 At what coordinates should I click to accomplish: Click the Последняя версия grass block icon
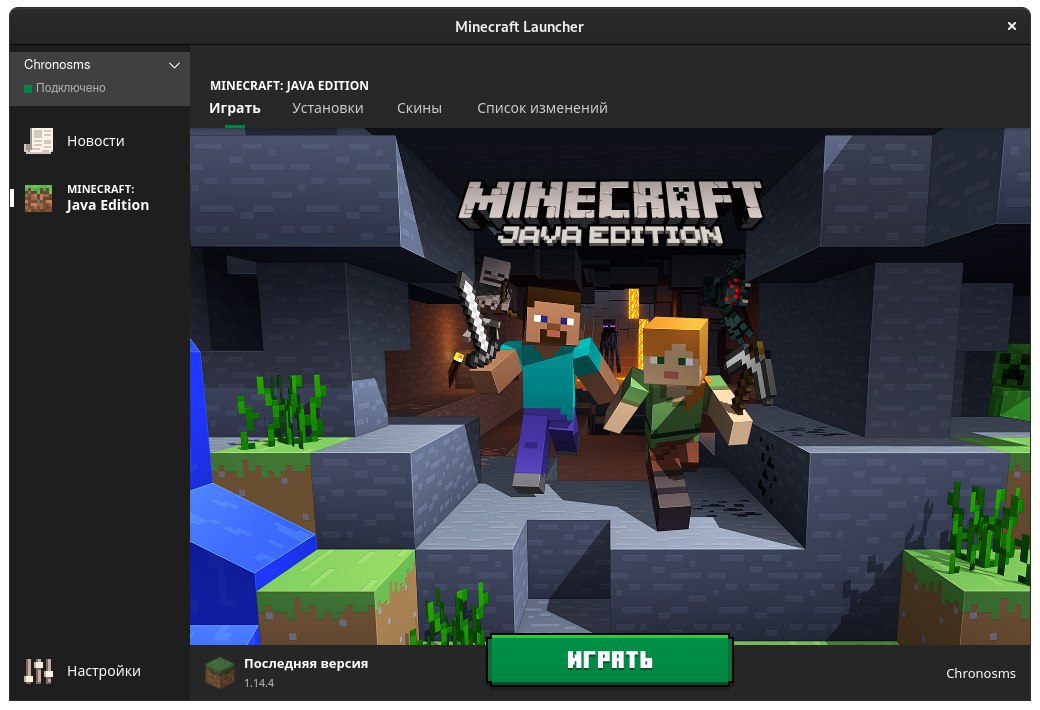coord(220,672)
